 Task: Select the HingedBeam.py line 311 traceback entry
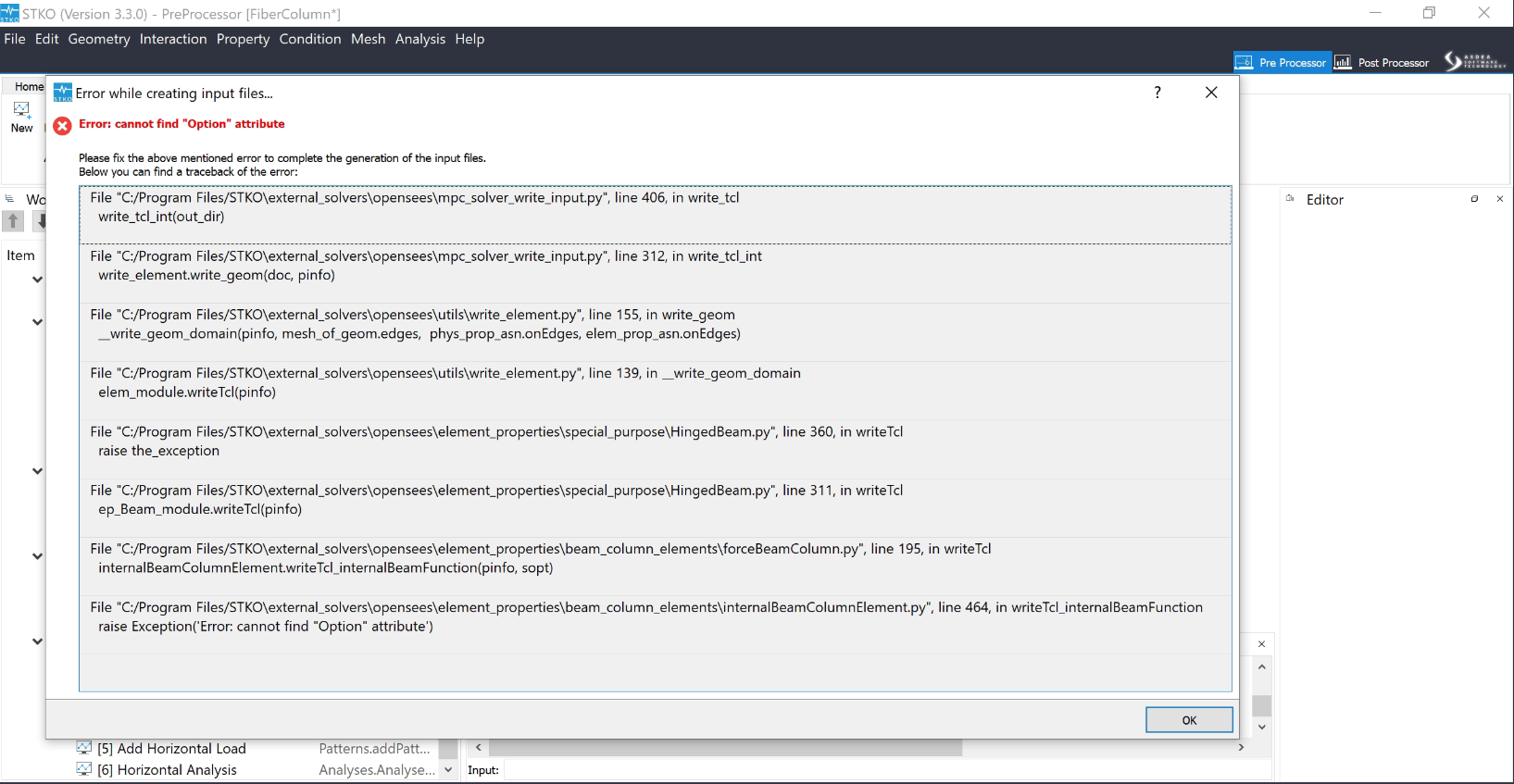pos(656,506)
